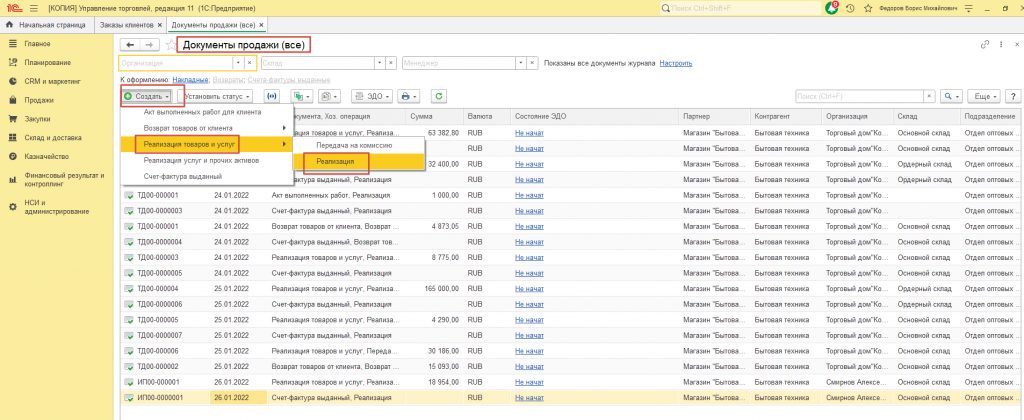Expand the Склад dropdown arrow
The image size is (1024, 420).
(x=379, y=63)
